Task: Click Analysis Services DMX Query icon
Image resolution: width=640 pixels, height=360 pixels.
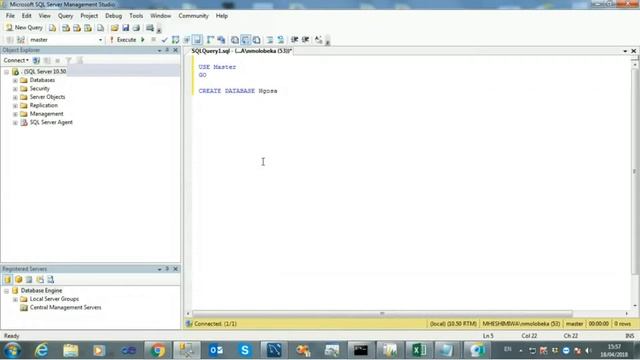Action: 77,28
